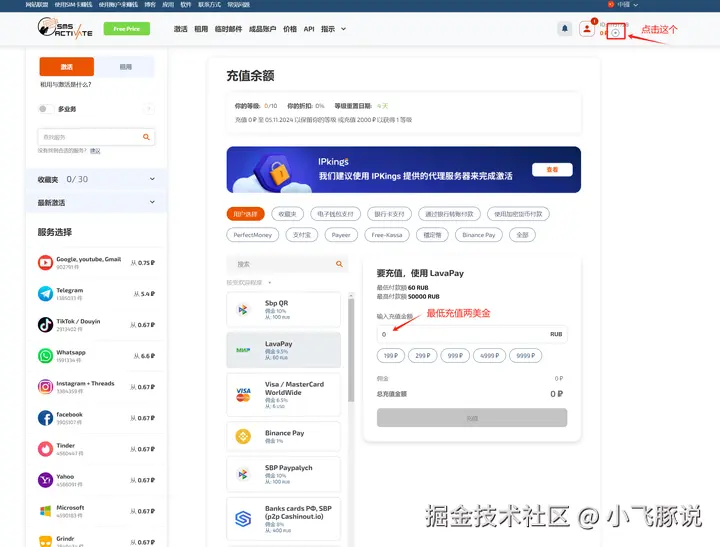Screen dimensions: 720x547
Task: Select the Binance Pay filter chip
Action: (478, 235)
